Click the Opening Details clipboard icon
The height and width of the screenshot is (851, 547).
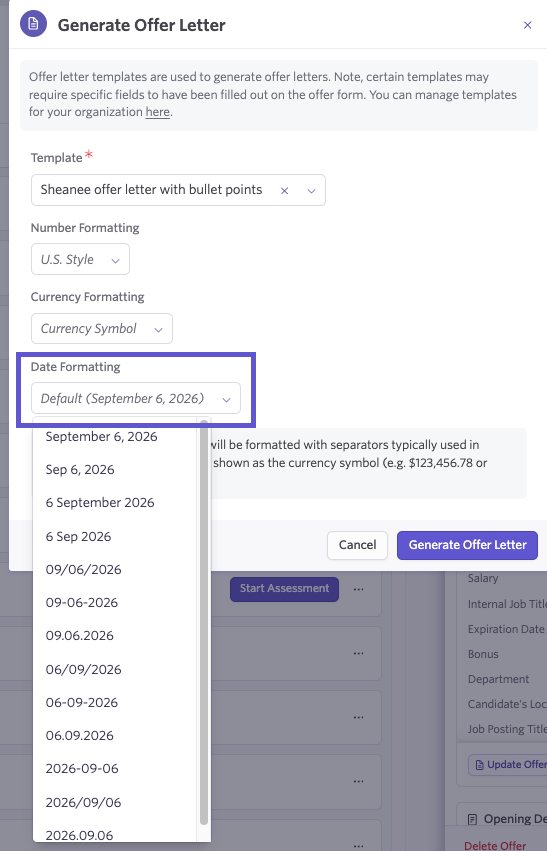473,818
